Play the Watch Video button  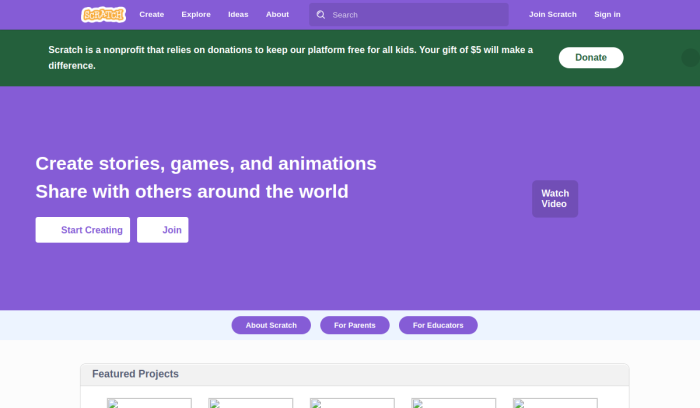click(x=555, y=198)
